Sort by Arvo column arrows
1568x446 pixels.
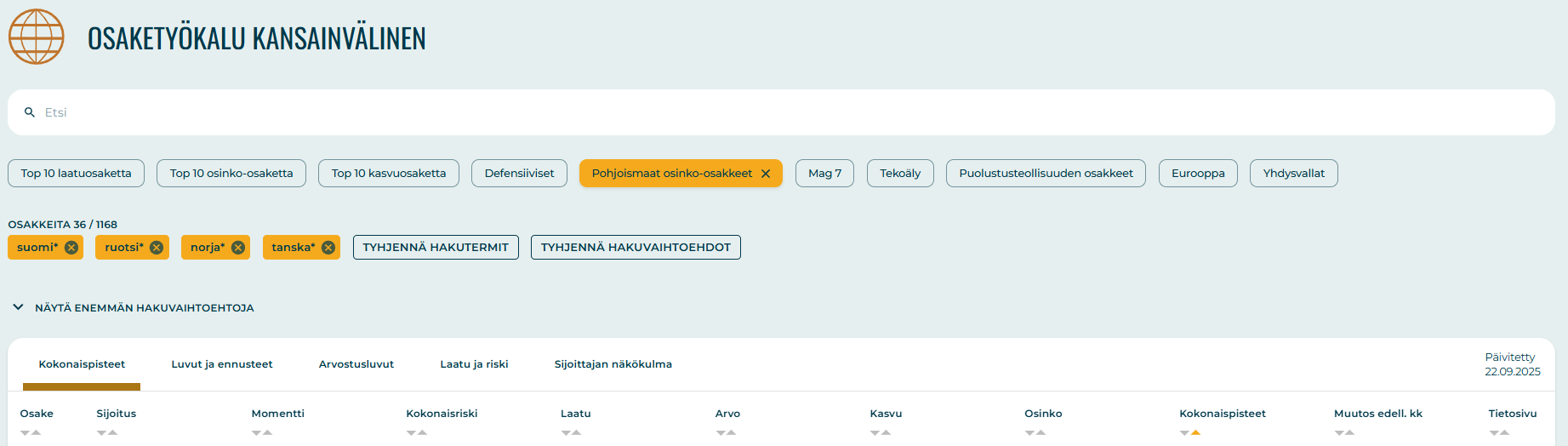[726, 432]
